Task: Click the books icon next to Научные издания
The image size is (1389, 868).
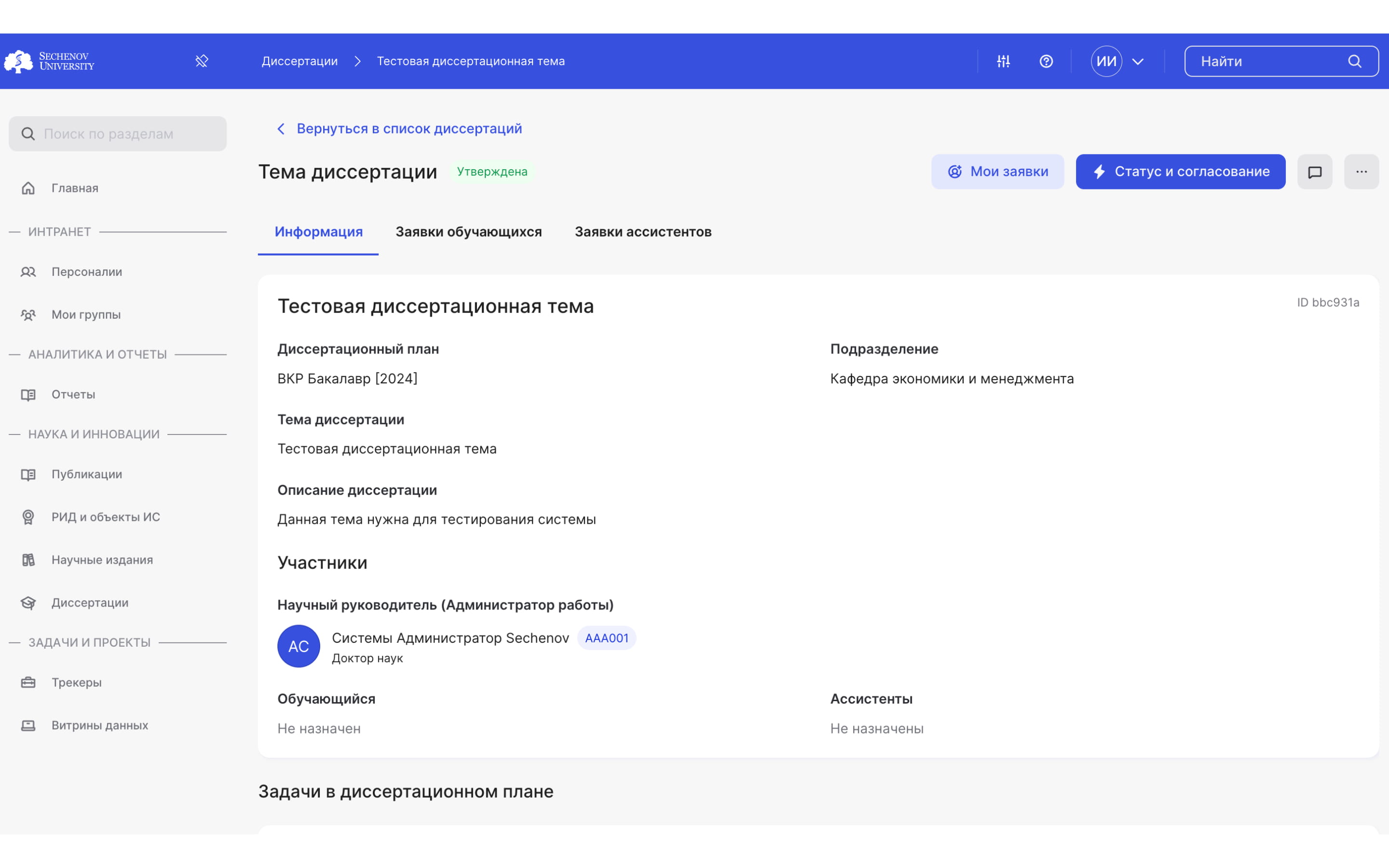Action: (28, 560)
